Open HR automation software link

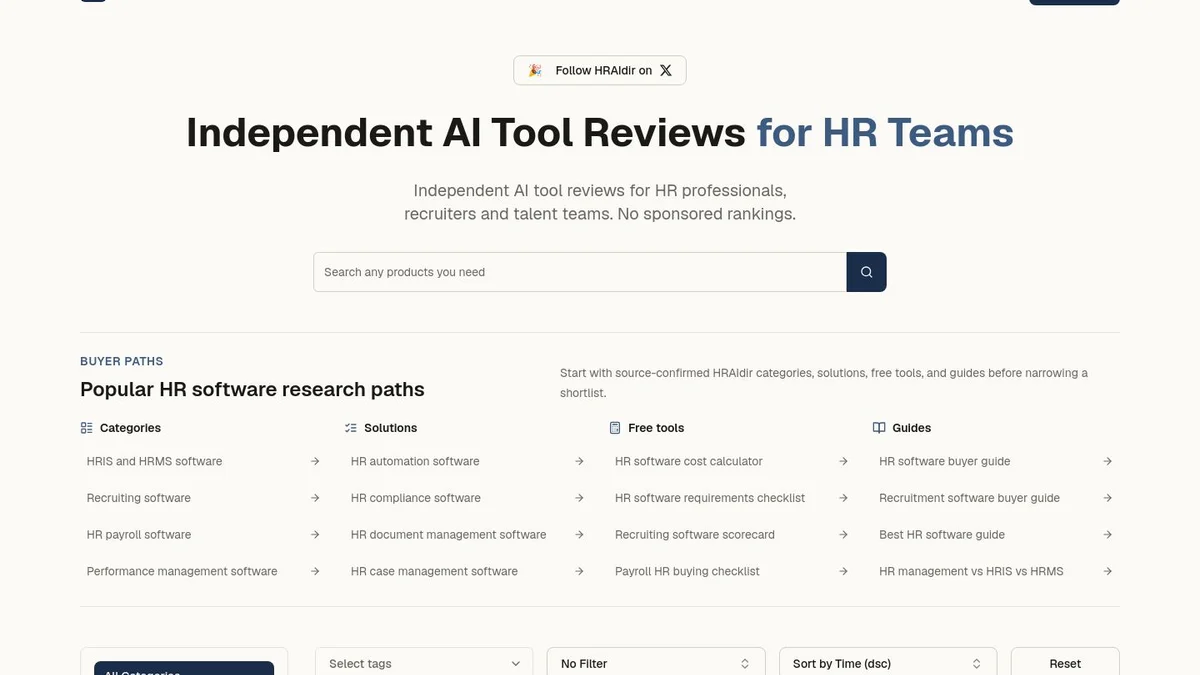pos(415,461)
